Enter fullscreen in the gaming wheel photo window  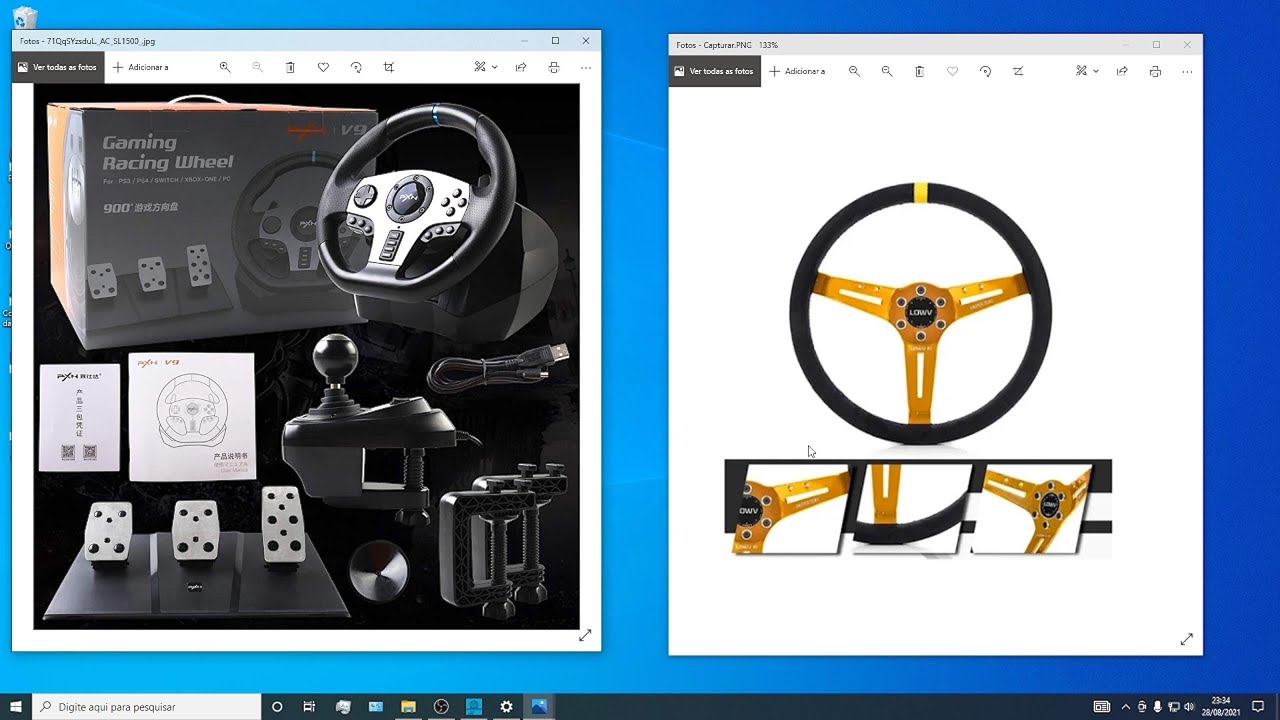[585, 635]
